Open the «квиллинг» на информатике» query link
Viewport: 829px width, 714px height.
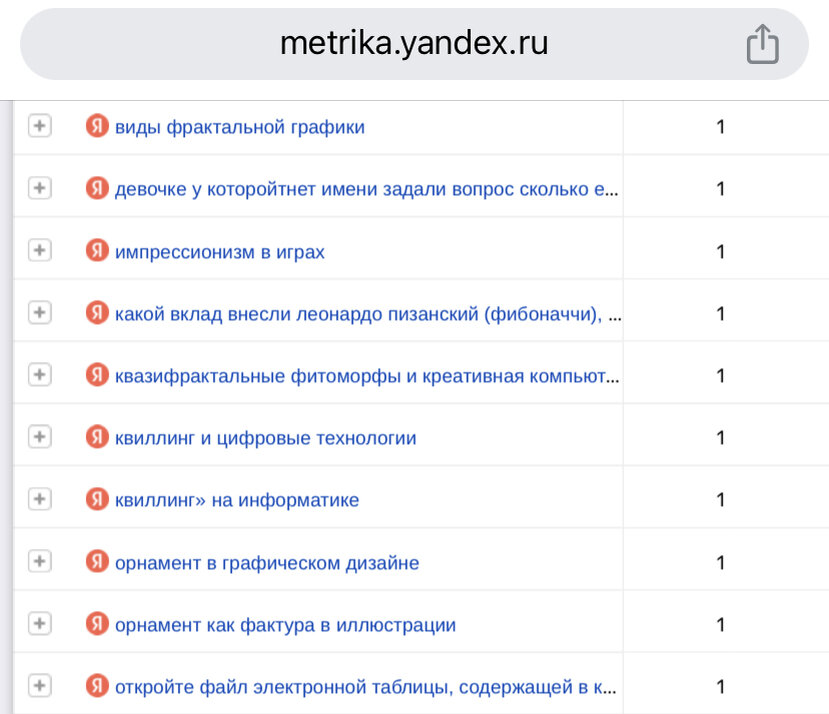pos(237,500)
